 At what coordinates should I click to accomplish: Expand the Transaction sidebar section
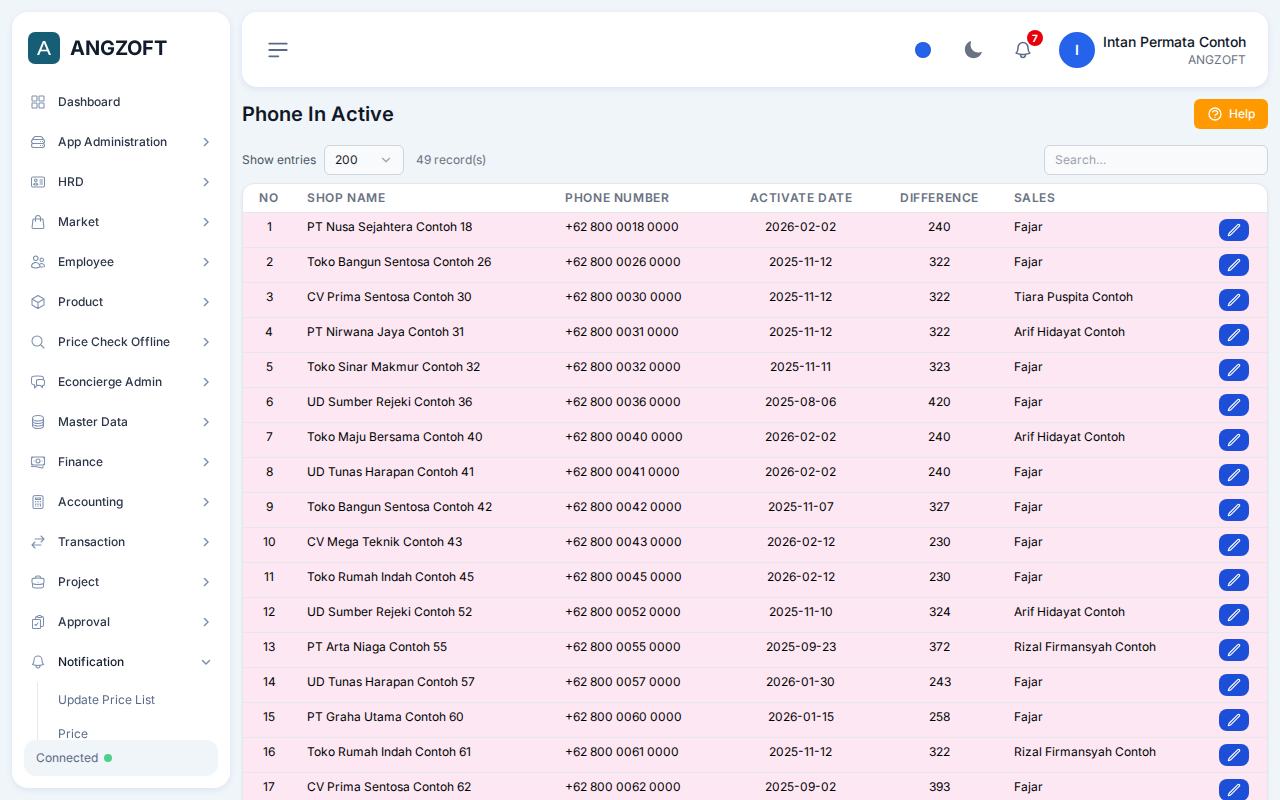point(121,542)
